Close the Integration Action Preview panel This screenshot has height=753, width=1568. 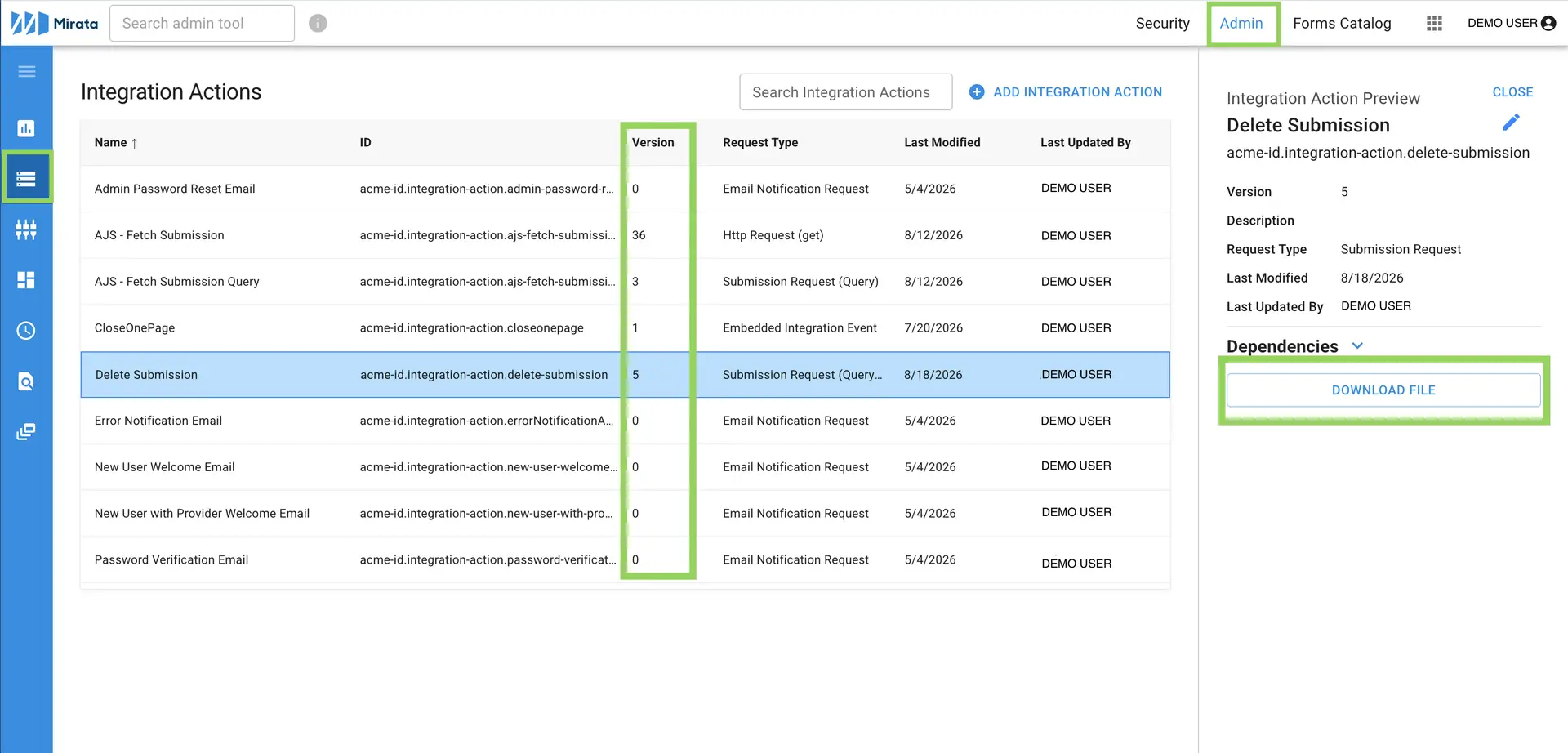click(1512, 92)
